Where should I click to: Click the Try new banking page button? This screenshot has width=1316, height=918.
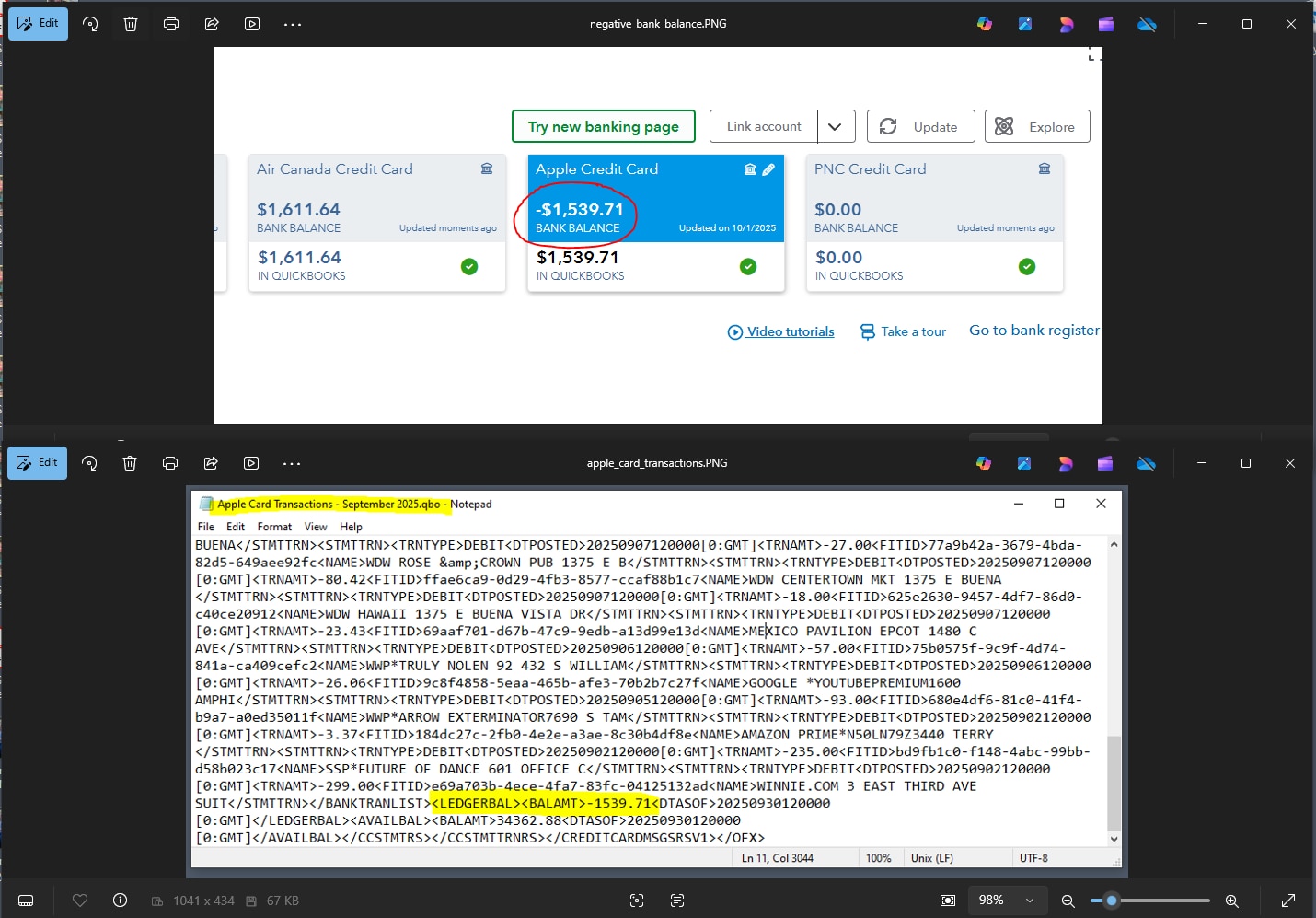point(604,126)
